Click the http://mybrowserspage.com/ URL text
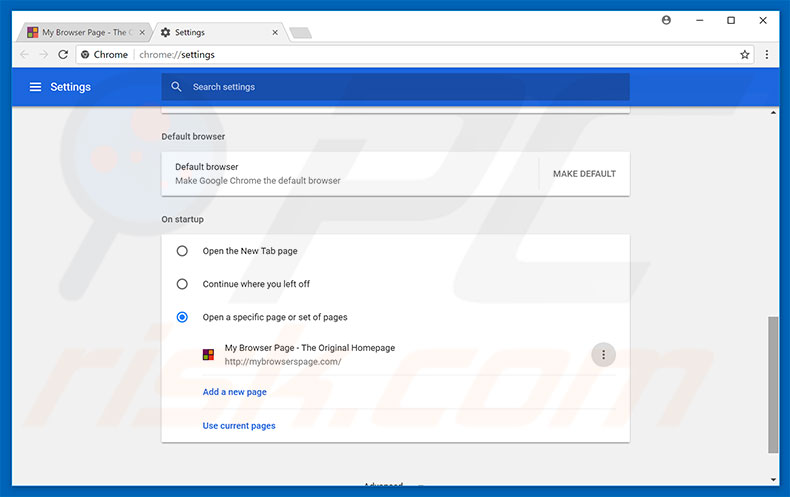 [x=283, y=361]
